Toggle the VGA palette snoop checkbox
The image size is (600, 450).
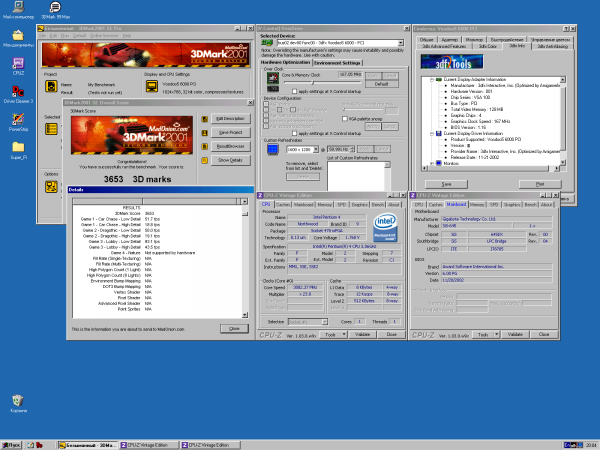pyautogui.click(x=344, y=119)
